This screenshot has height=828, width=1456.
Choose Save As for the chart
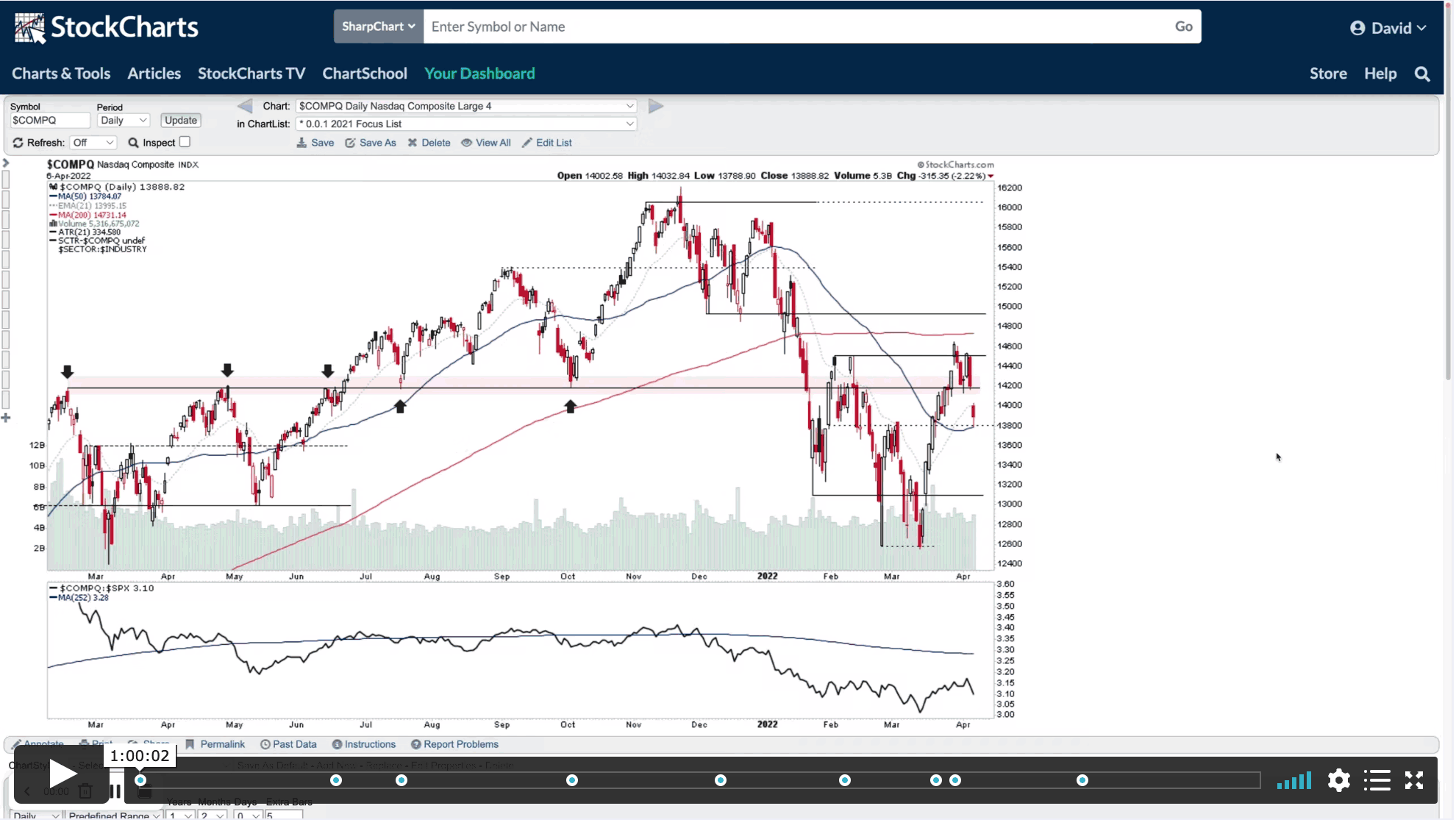371,143
